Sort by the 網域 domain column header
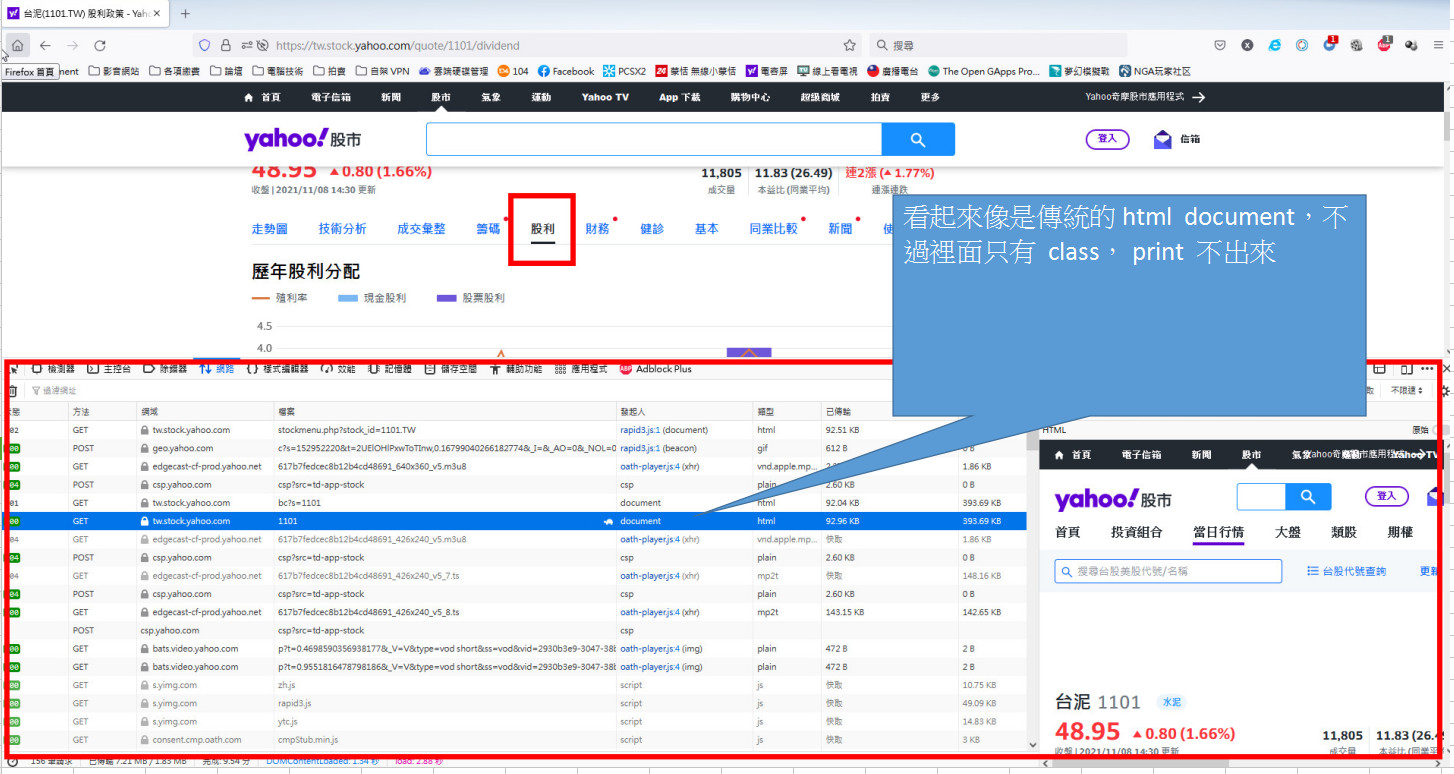 point(206,411)
